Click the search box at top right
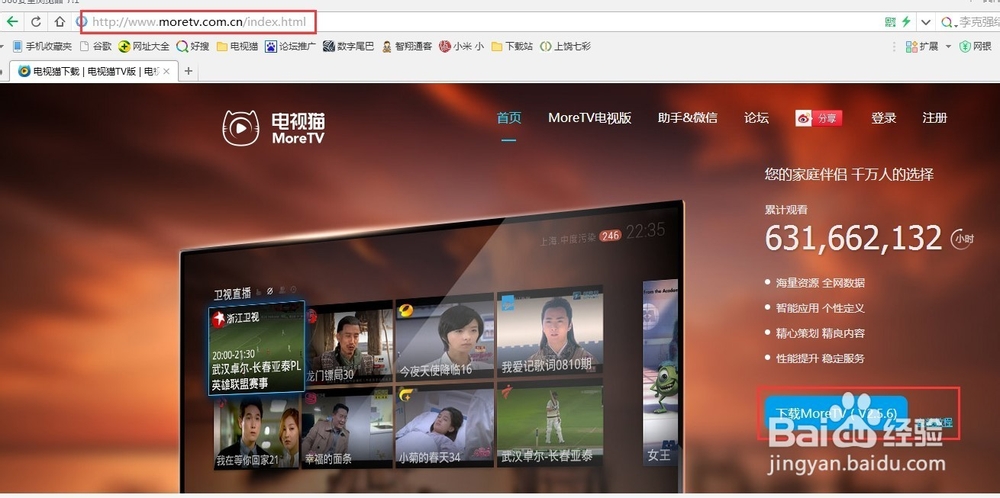 (970, 22)
